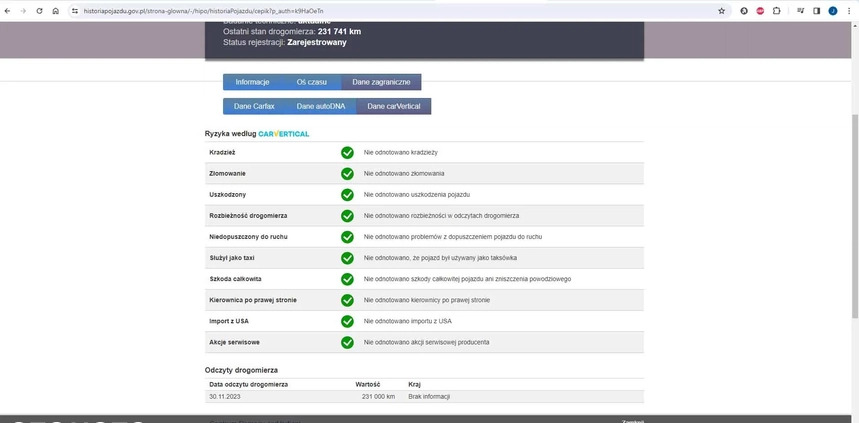Select 'Nie odnotowano uszkodzenia pojazdu' text
This screenshot has width=859, height=423.
click(x=417, y=195)
